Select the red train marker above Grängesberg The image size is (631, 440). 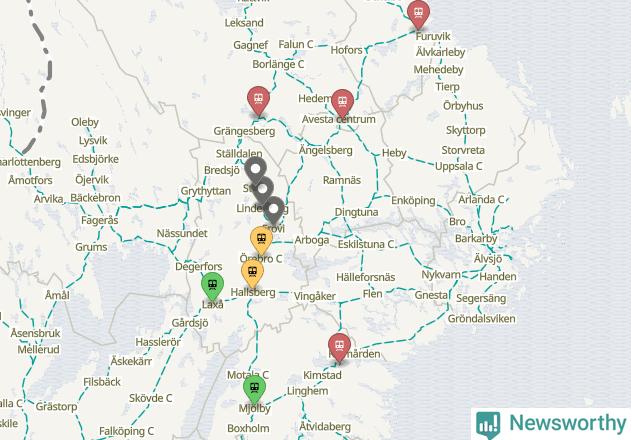point(258,100)
